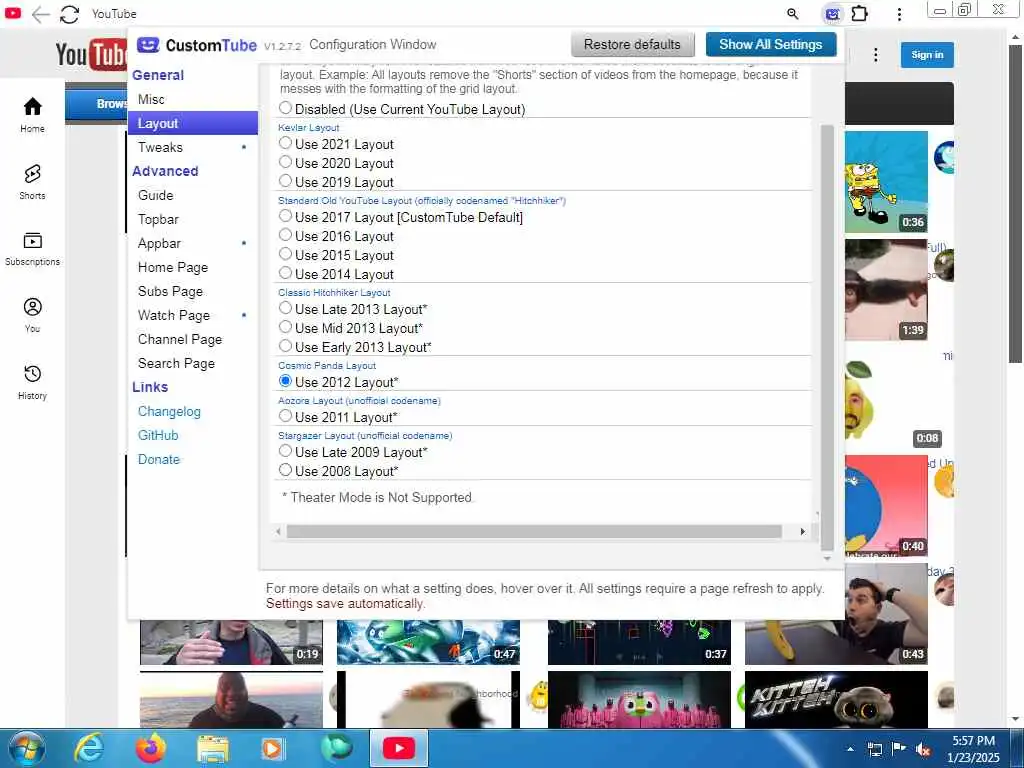
Task: Open the Search Page settings section
Action: point(193,363)
